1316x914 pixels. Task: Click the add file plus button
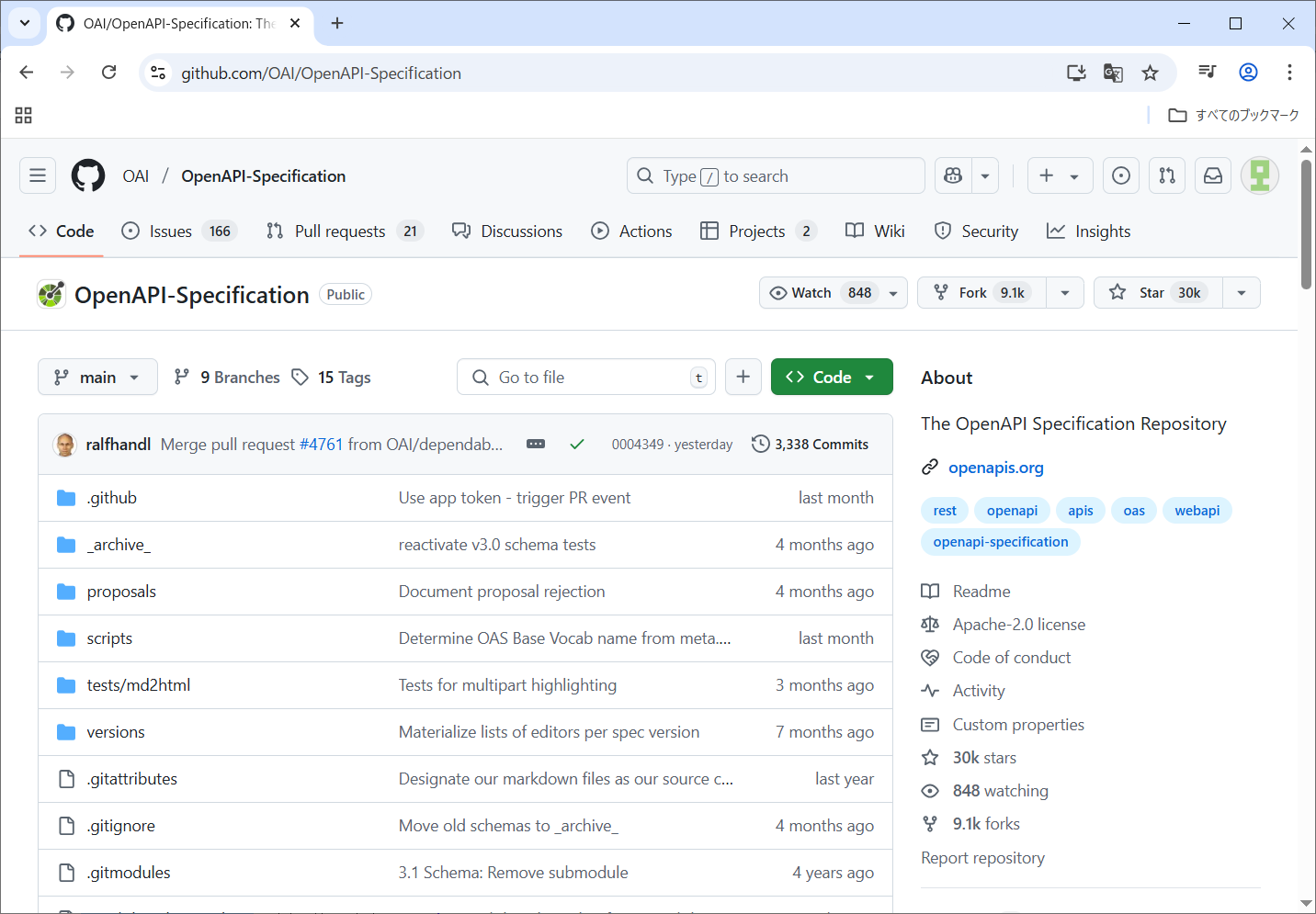pyautogui.click(x=743, y=377)
